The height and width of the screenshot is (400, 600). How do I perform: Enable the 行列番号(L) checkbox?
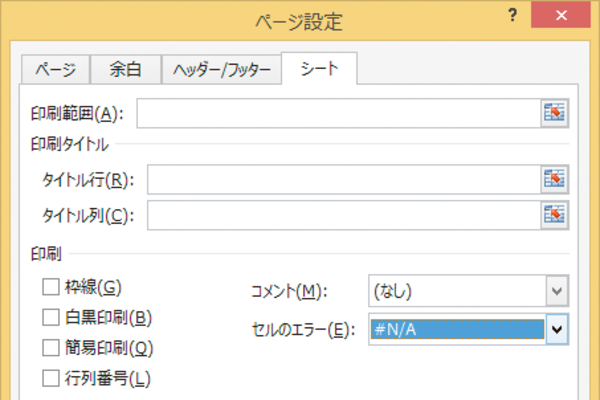pos(51,379)
